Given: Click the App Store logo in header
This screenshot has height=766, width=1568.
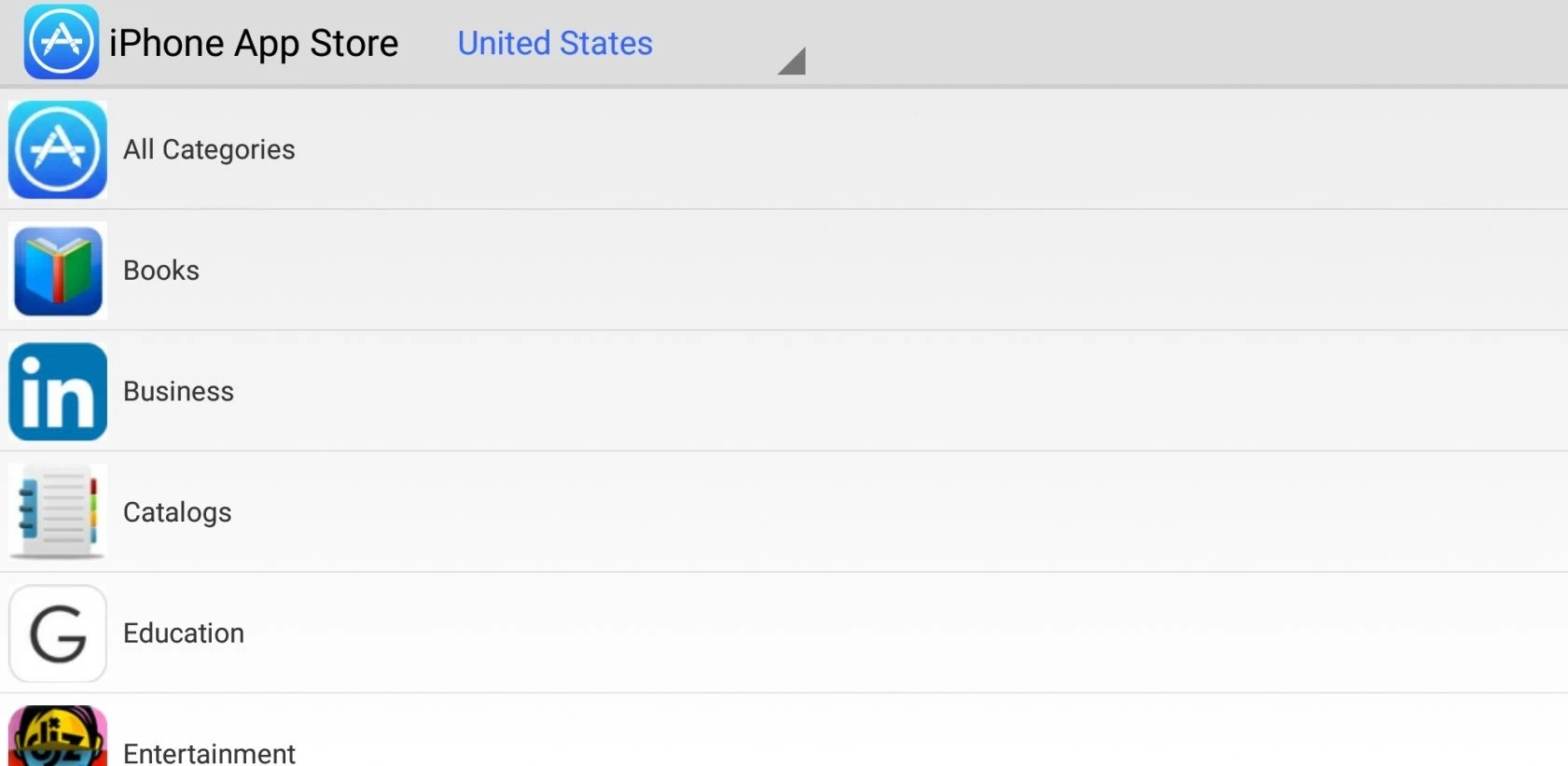Looking at the screenshot, I should tap(61, 42).
